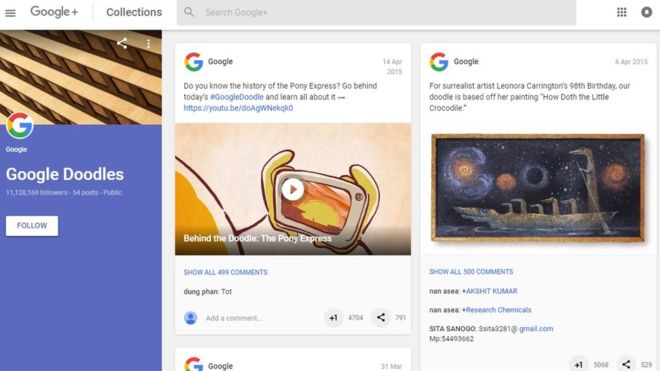Open the Leonora Carrington doodle image
The image size is (660, 371).
pyautogui.click(x=538, y=188)
